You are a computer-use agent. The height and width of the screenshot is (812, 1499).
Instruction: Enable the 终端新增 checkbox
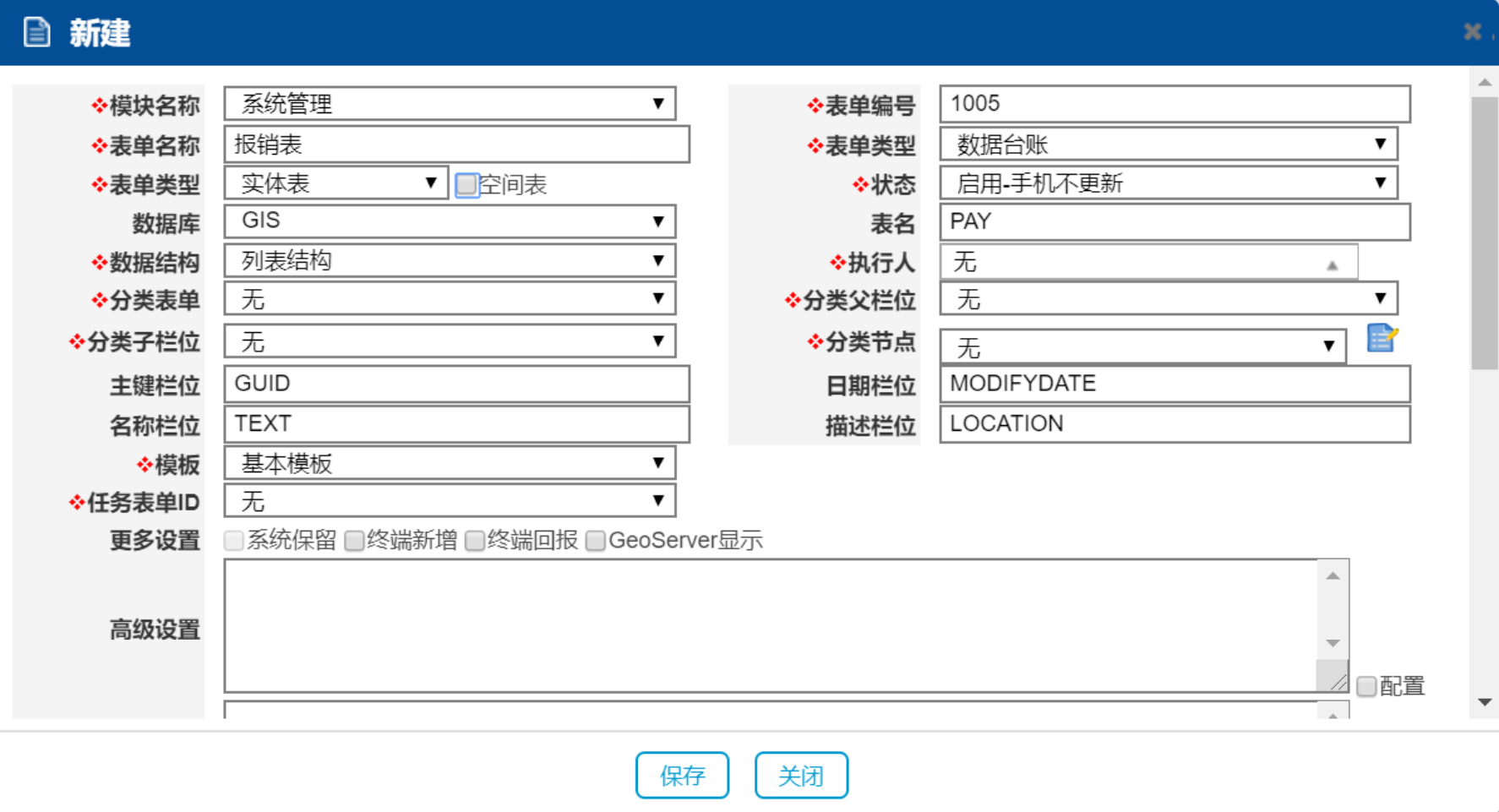(x=355, y=541)
